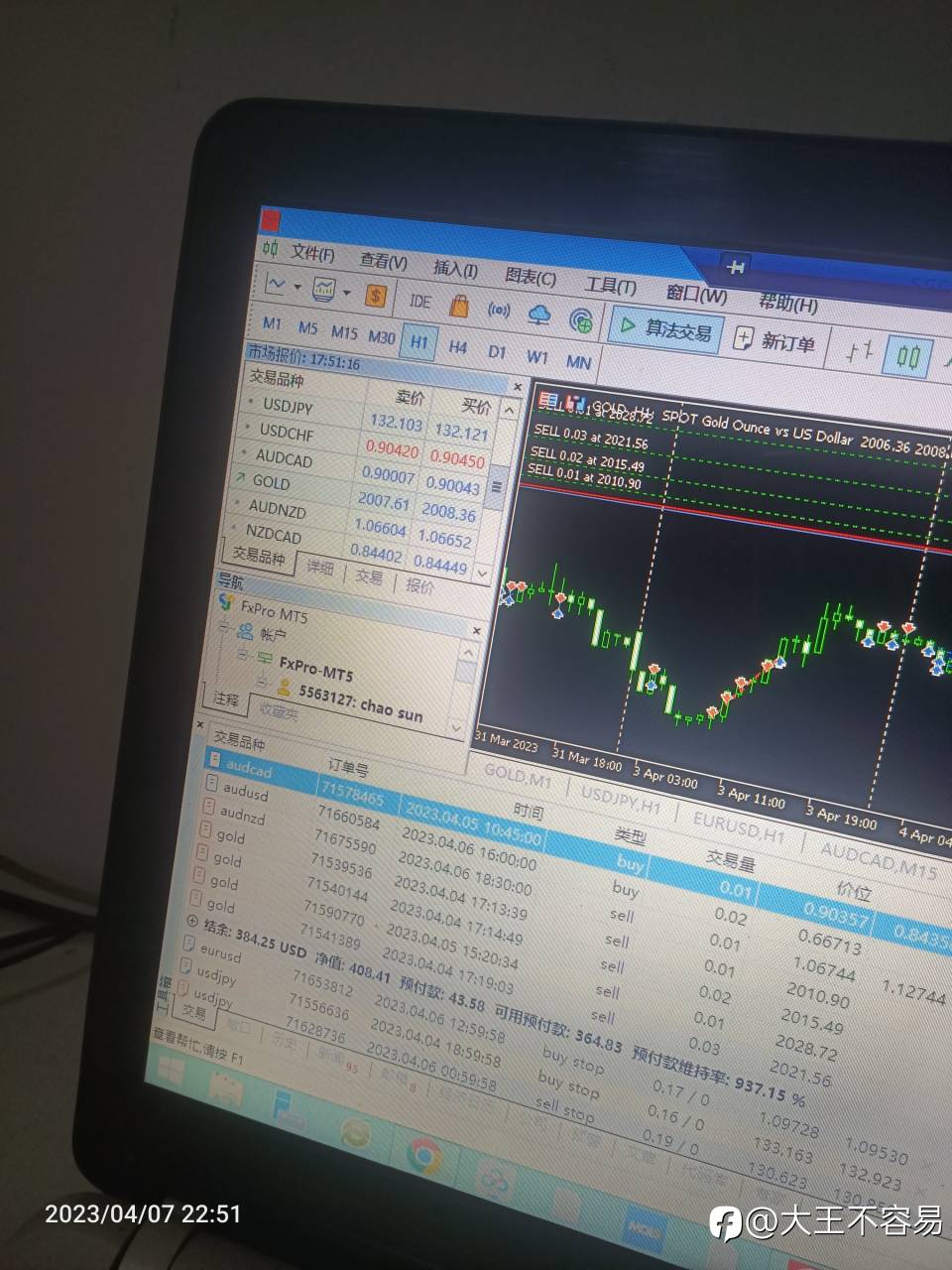Click the Market Watch scrollbar thumb
Viewport: 952px width, 1270px height.
tap(497, 486)
